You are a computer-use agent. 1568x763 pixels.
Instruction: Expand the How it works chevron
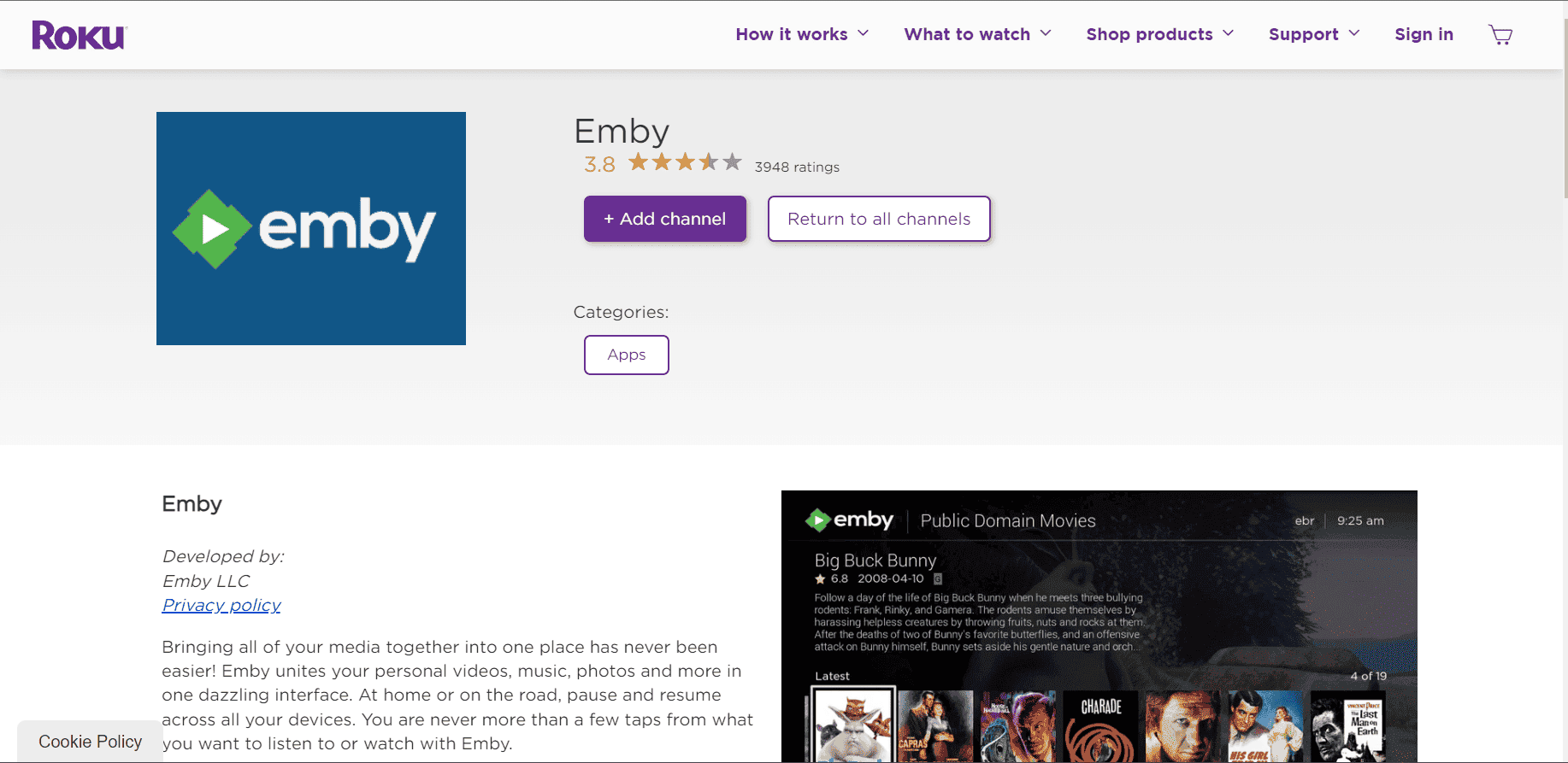864,33
